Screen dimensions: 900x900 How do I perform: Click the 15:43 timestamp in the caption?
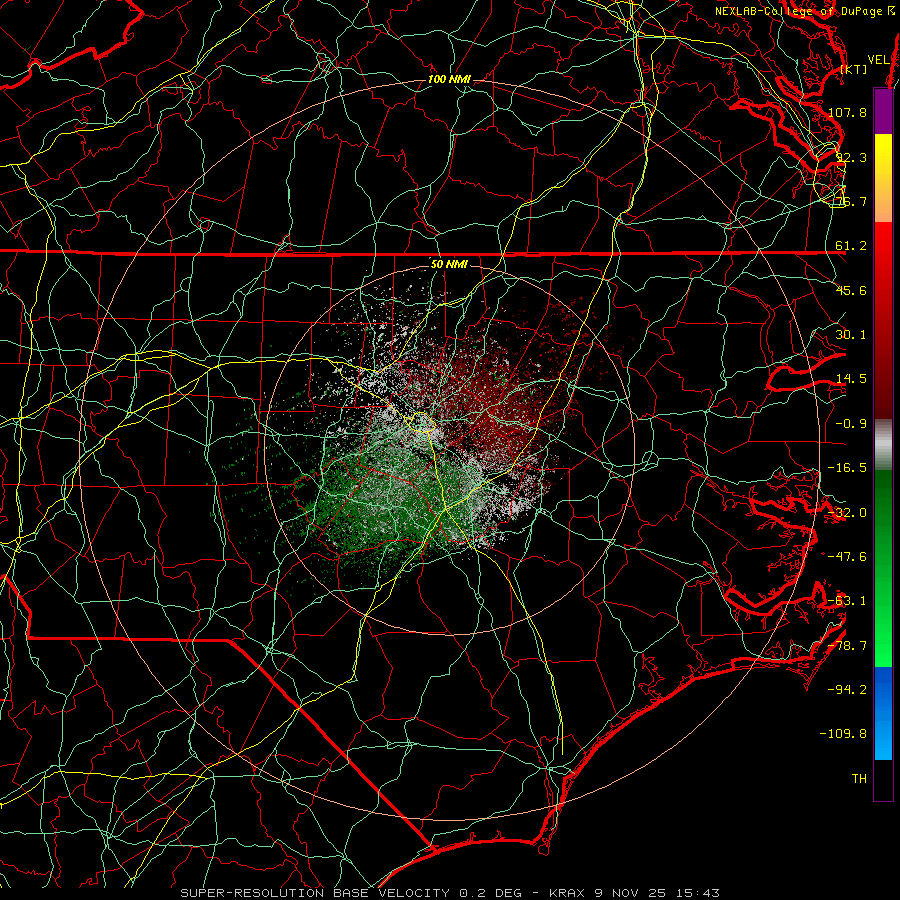(x=696, y=893)
